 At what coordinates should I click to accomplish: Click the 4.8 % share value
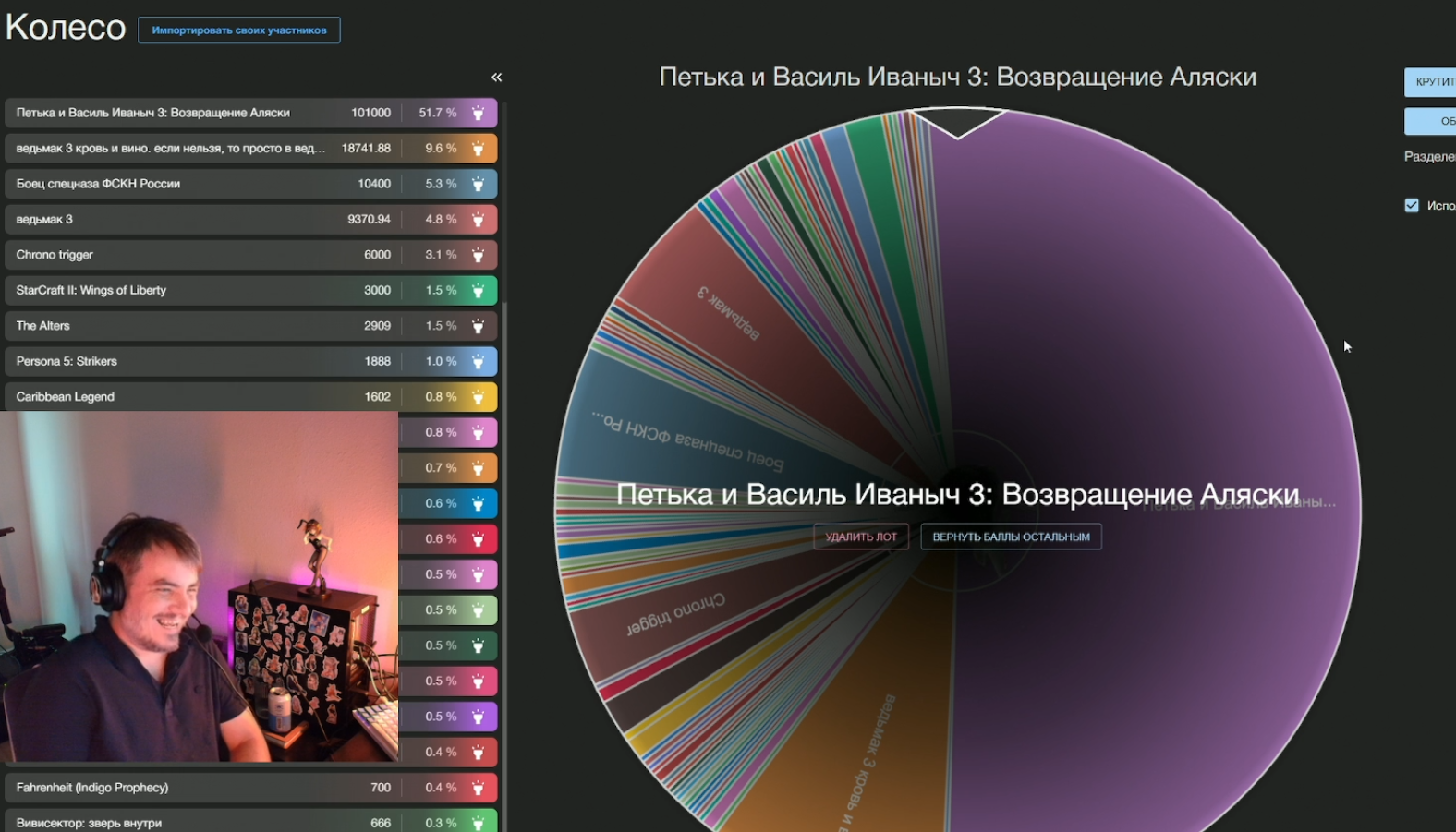[x=441, y=219]
